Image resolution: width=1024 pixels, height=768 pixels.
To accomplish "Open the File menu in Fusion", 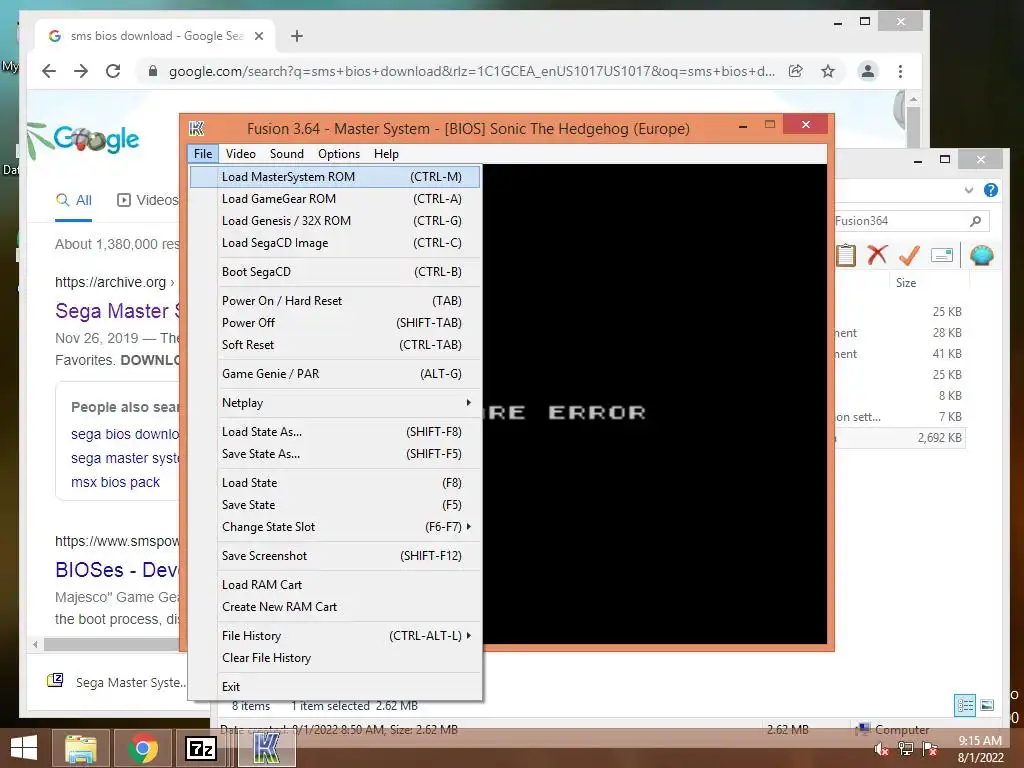I will point(203,153).
